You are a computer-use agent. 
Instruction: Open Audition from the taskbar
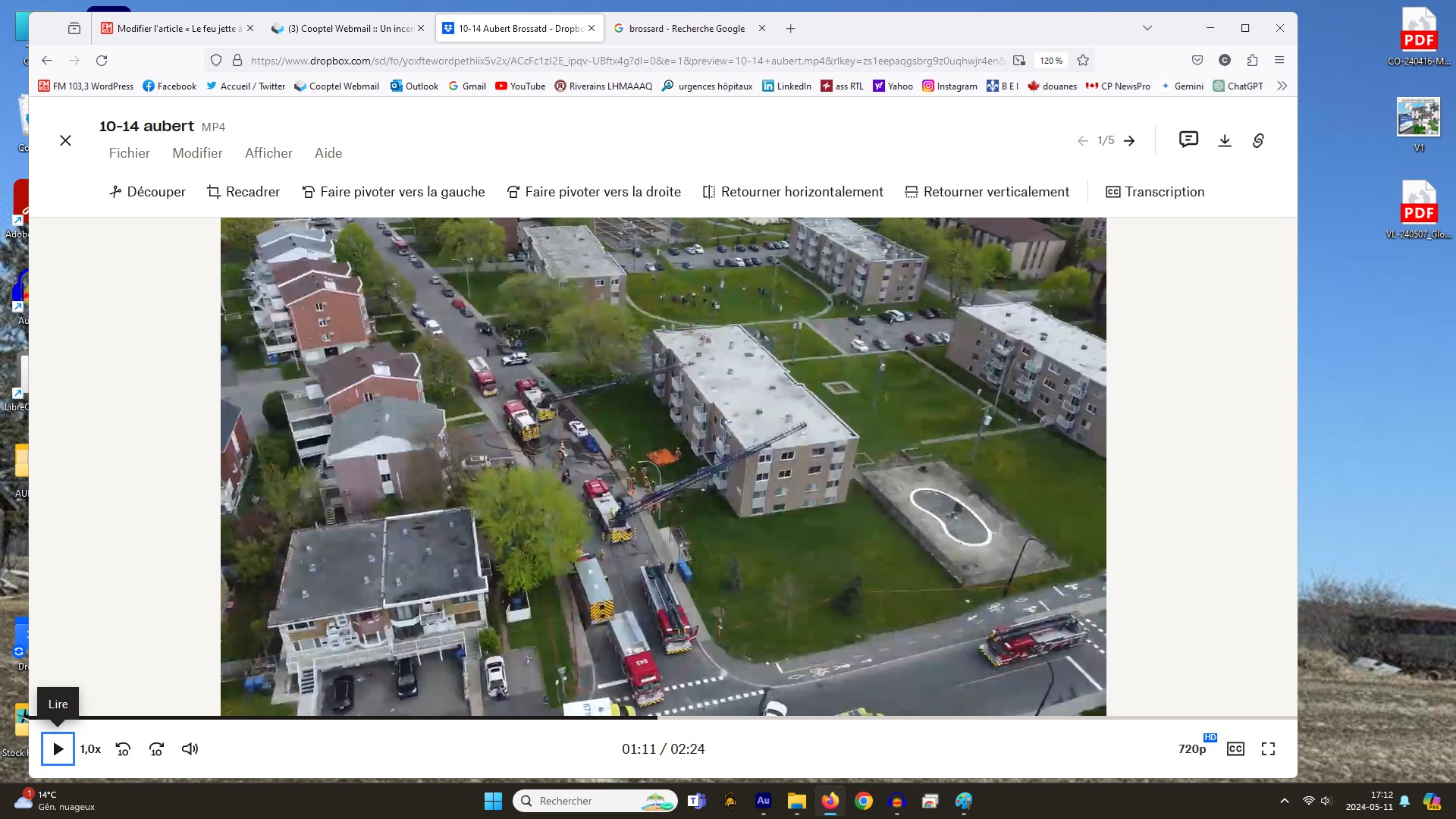tap(763, 801)
